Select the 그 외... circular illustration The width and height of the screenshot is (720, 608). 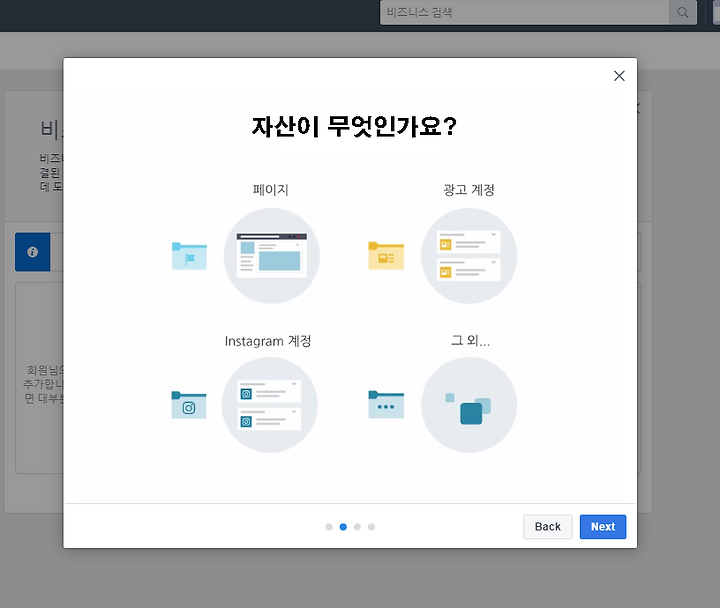(x=469, y=405)
